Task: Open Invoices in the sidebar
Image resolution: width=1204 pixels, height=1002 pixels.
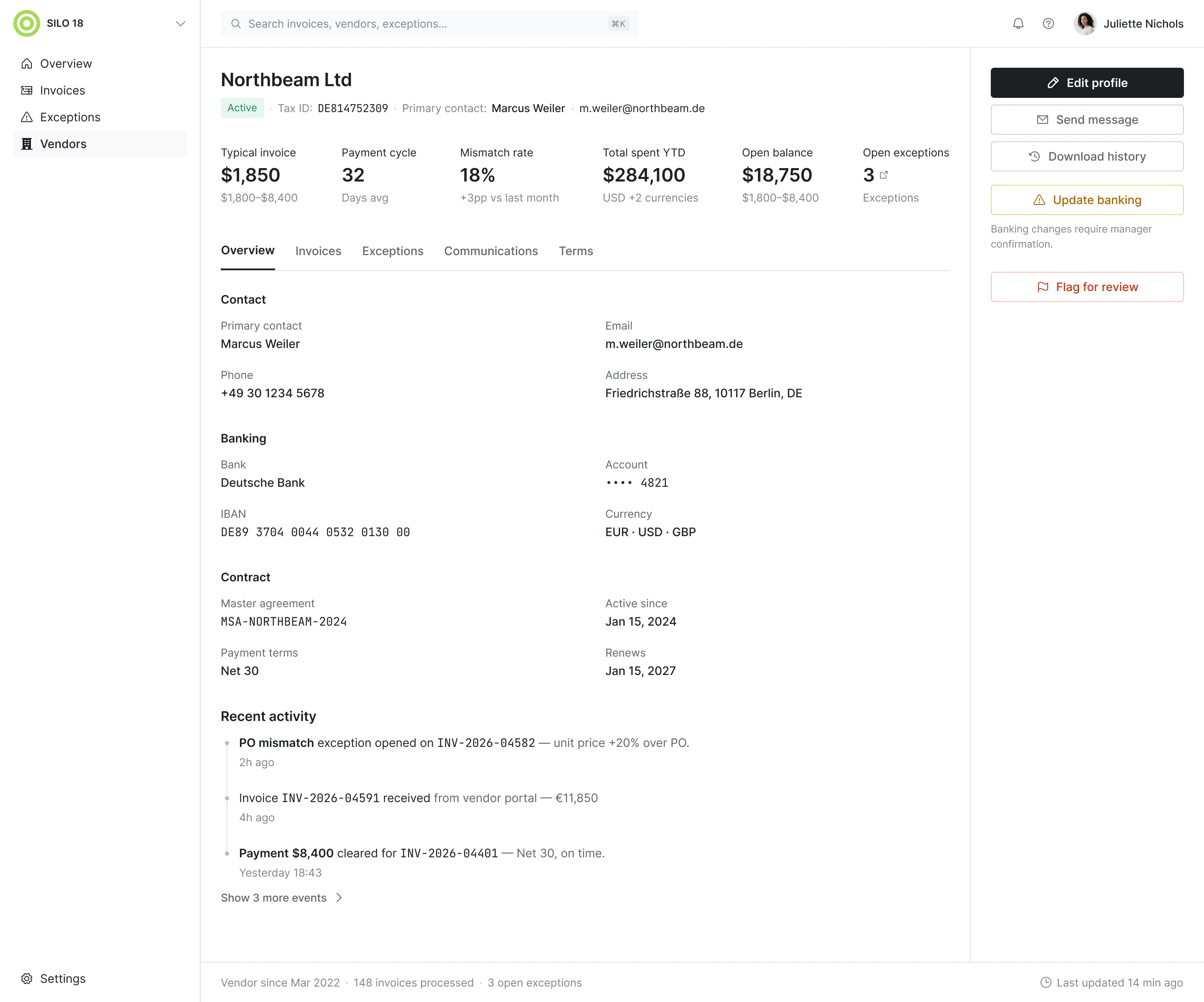Action: click(x=100, y=91)
